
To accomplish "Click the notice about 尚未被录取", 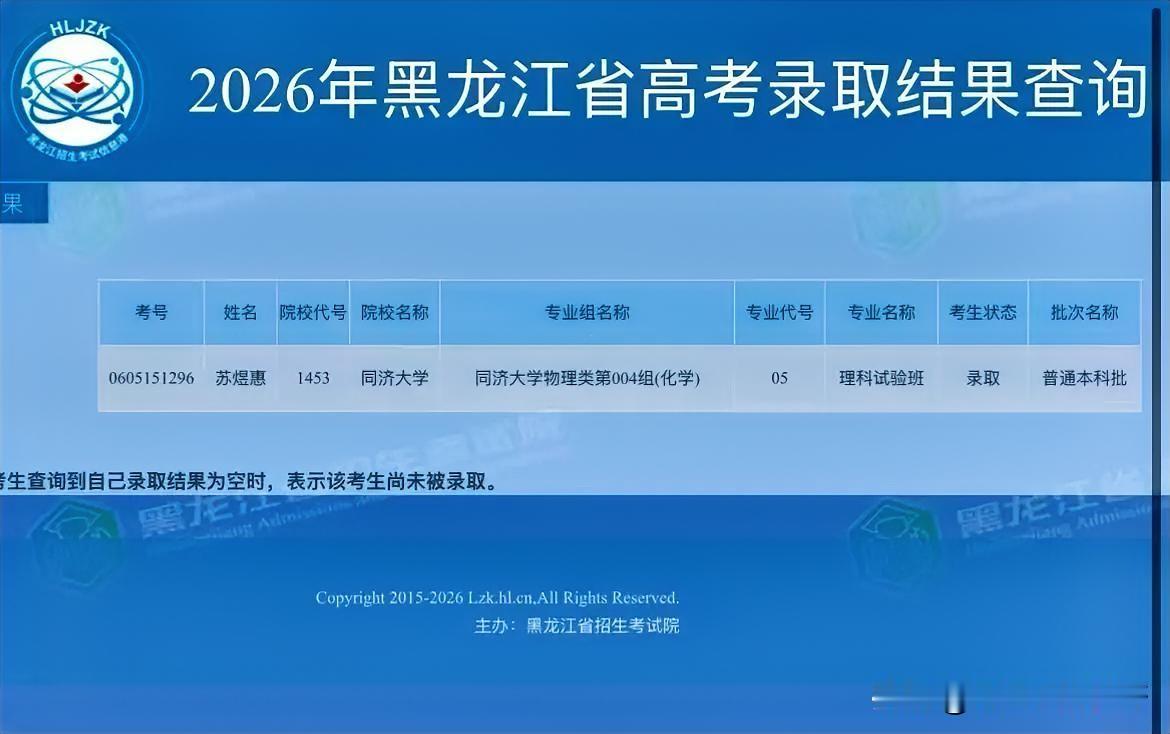I will tap(248, 482).
